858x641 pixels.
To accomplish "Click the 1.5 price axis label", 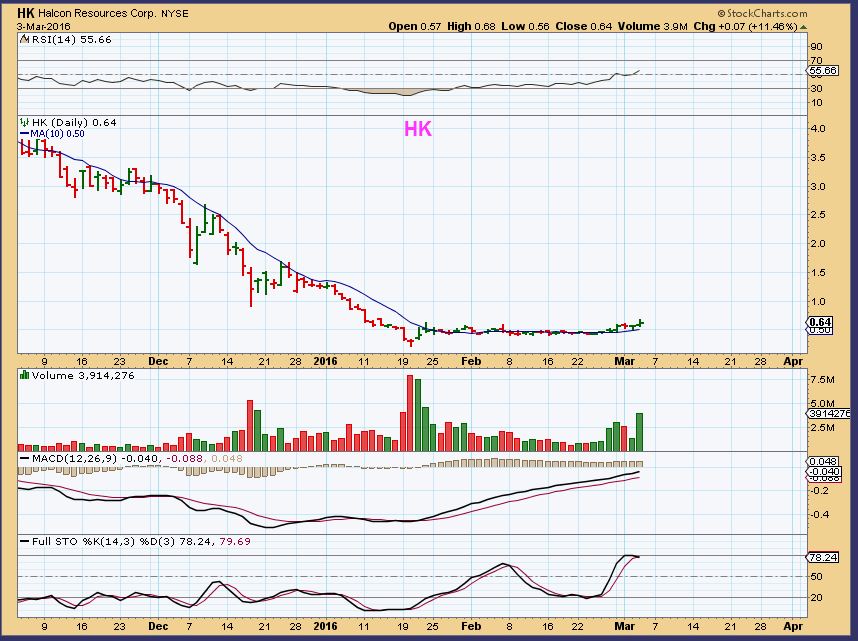I will pyautogui.click(x=819, y=273).
